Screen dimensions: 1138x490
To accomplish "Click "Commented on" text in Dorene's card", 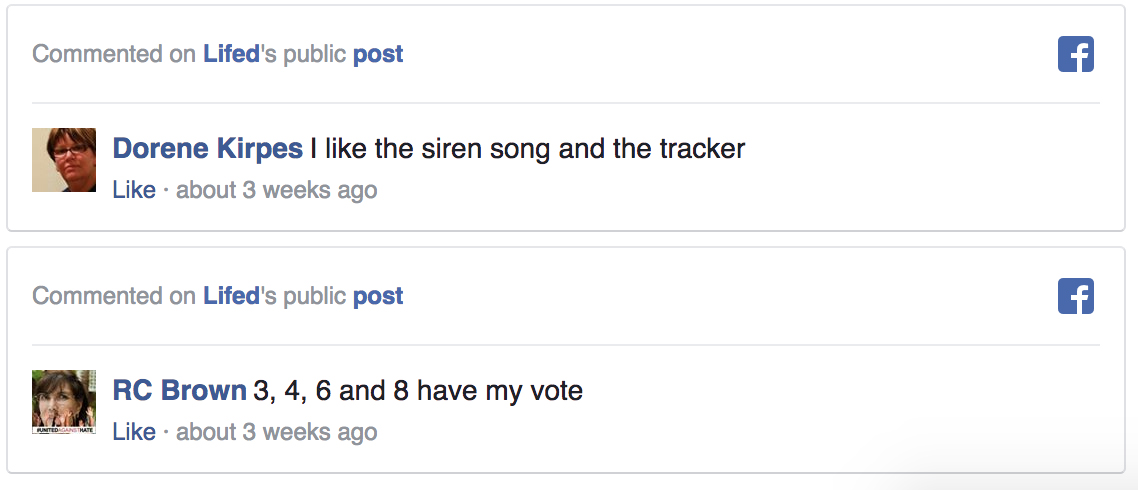I will point(114,54).
